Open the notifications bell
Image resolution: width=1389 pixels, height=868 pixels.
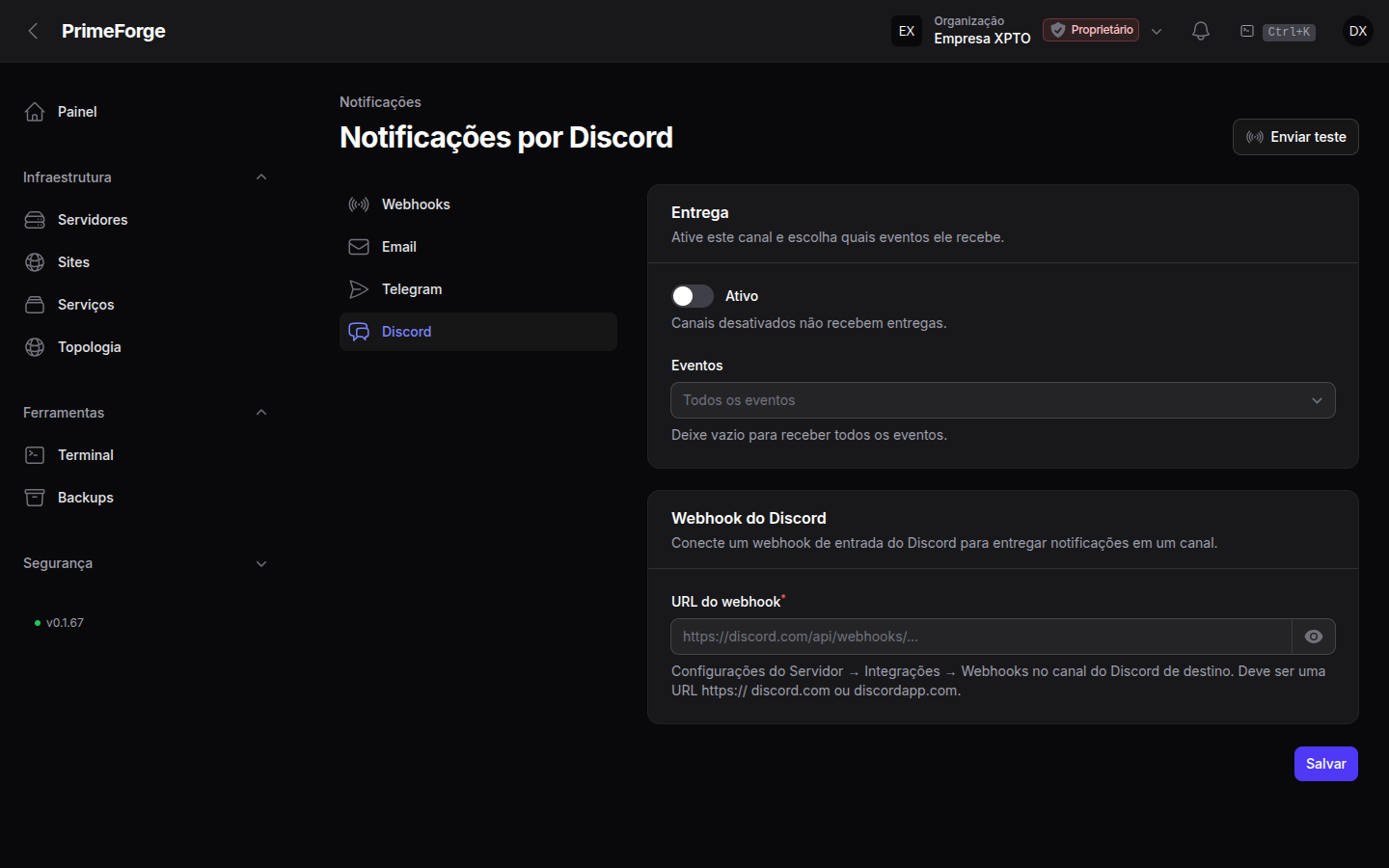(x=1201, y=31)
